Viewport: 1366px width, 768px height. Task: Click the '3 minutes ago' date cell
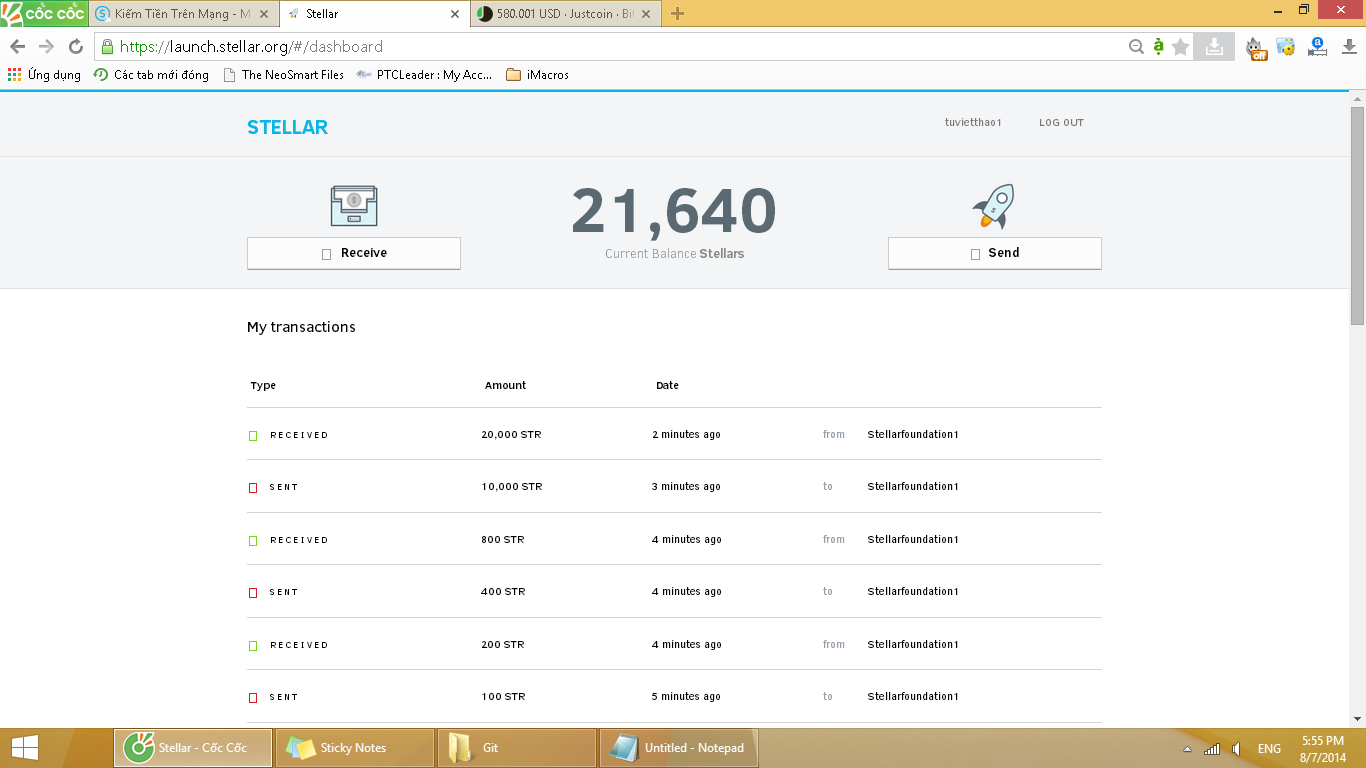click(686, 487)
